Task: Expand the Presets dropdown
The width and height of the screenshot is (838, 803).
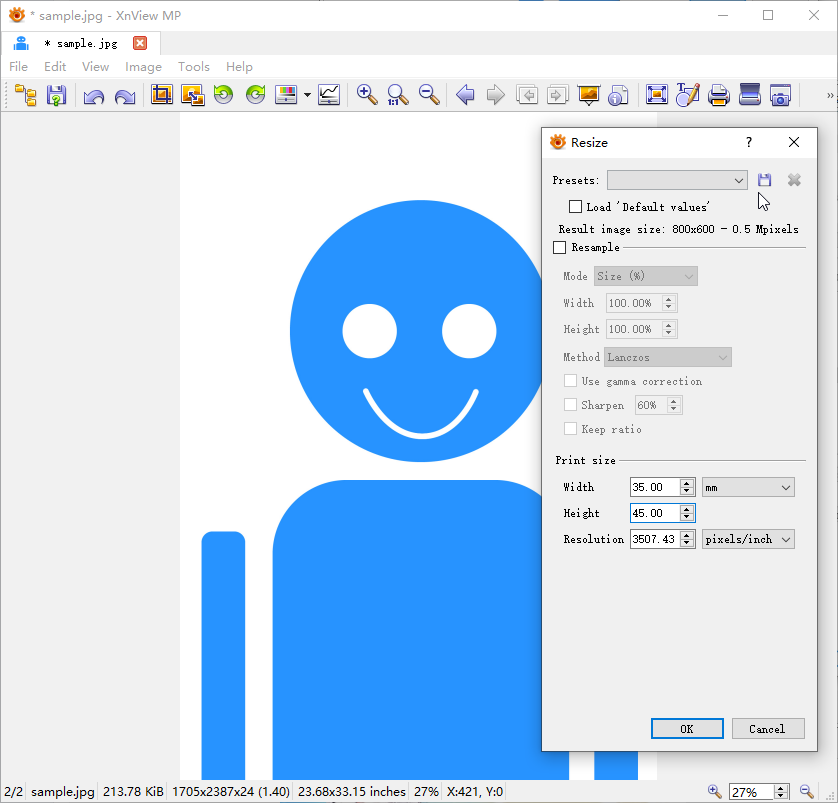Action: [677, 180]
